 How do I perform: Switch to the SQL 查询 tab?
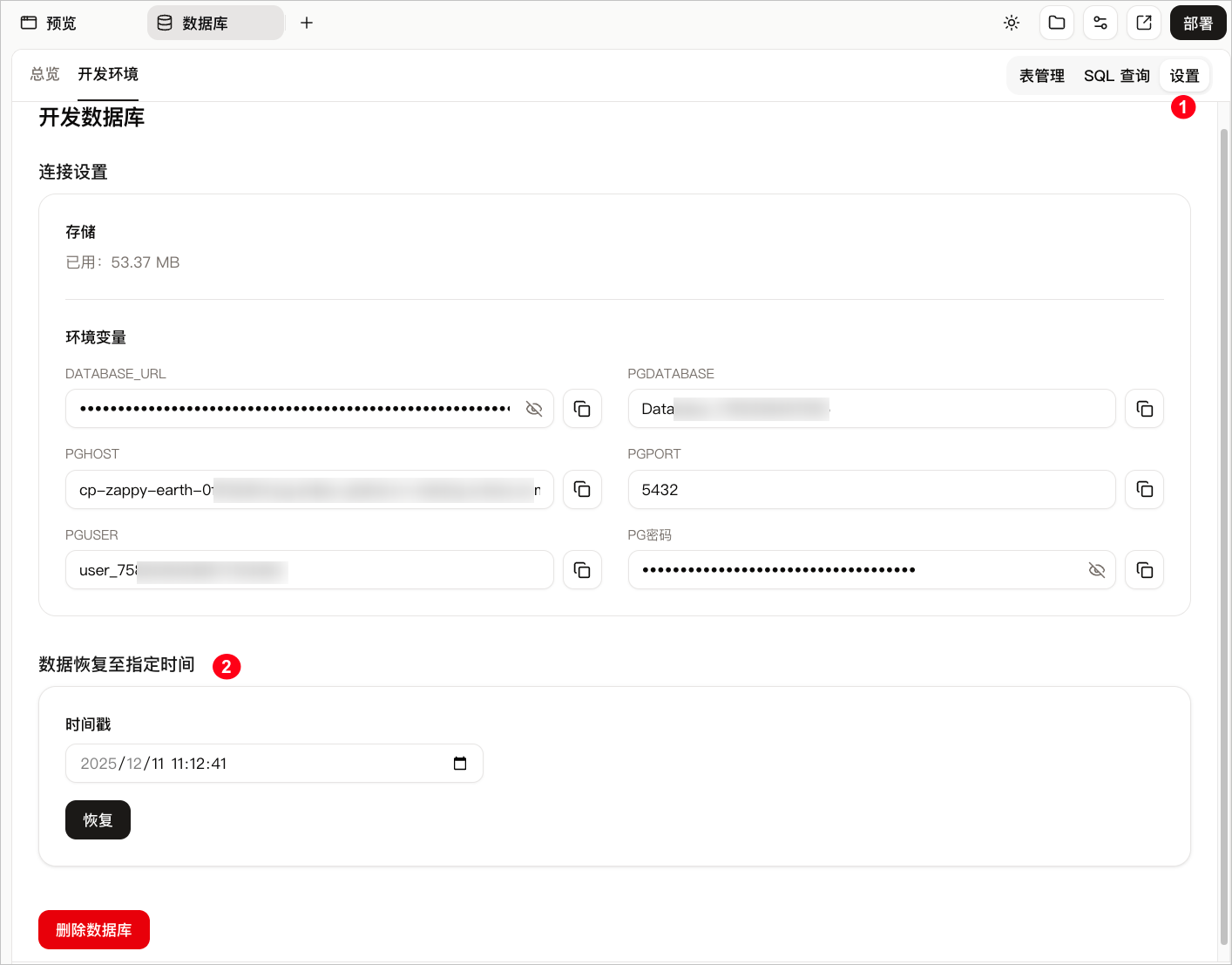coord(1116,76)
